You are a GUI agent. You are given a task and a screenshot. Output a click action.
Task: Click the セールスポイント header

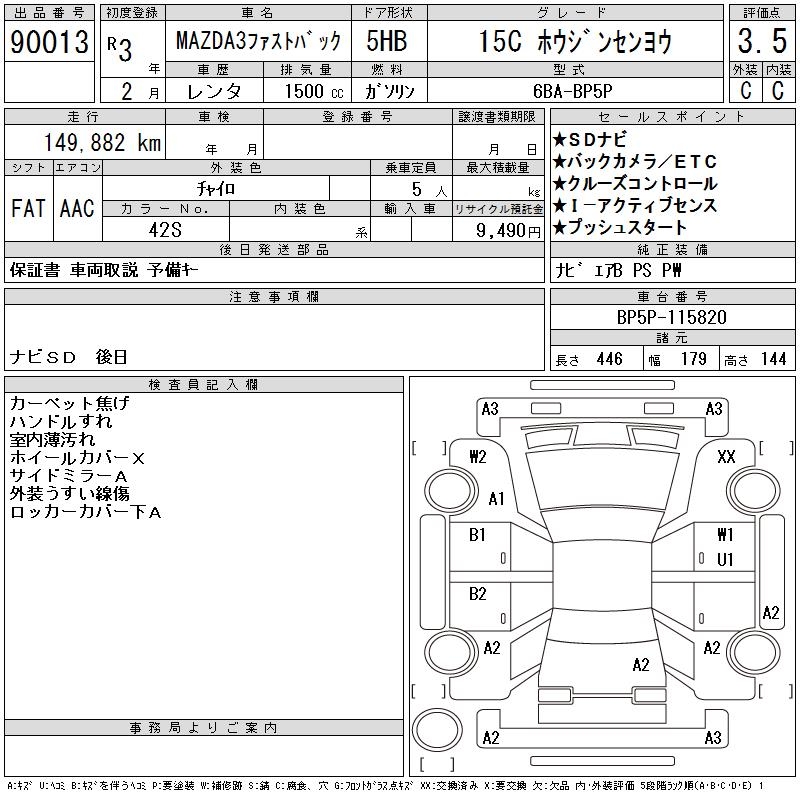point(672,117)
